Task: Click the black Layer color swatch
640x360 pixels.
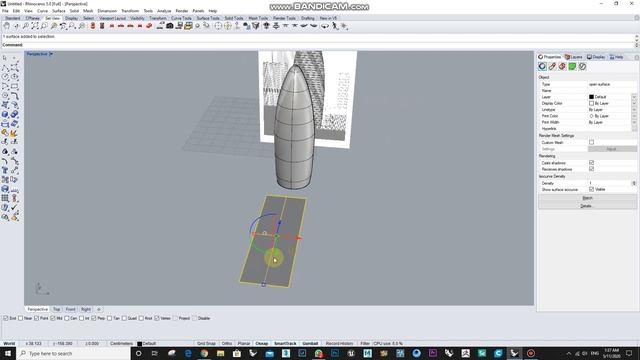Action: (x=591, y=97)
